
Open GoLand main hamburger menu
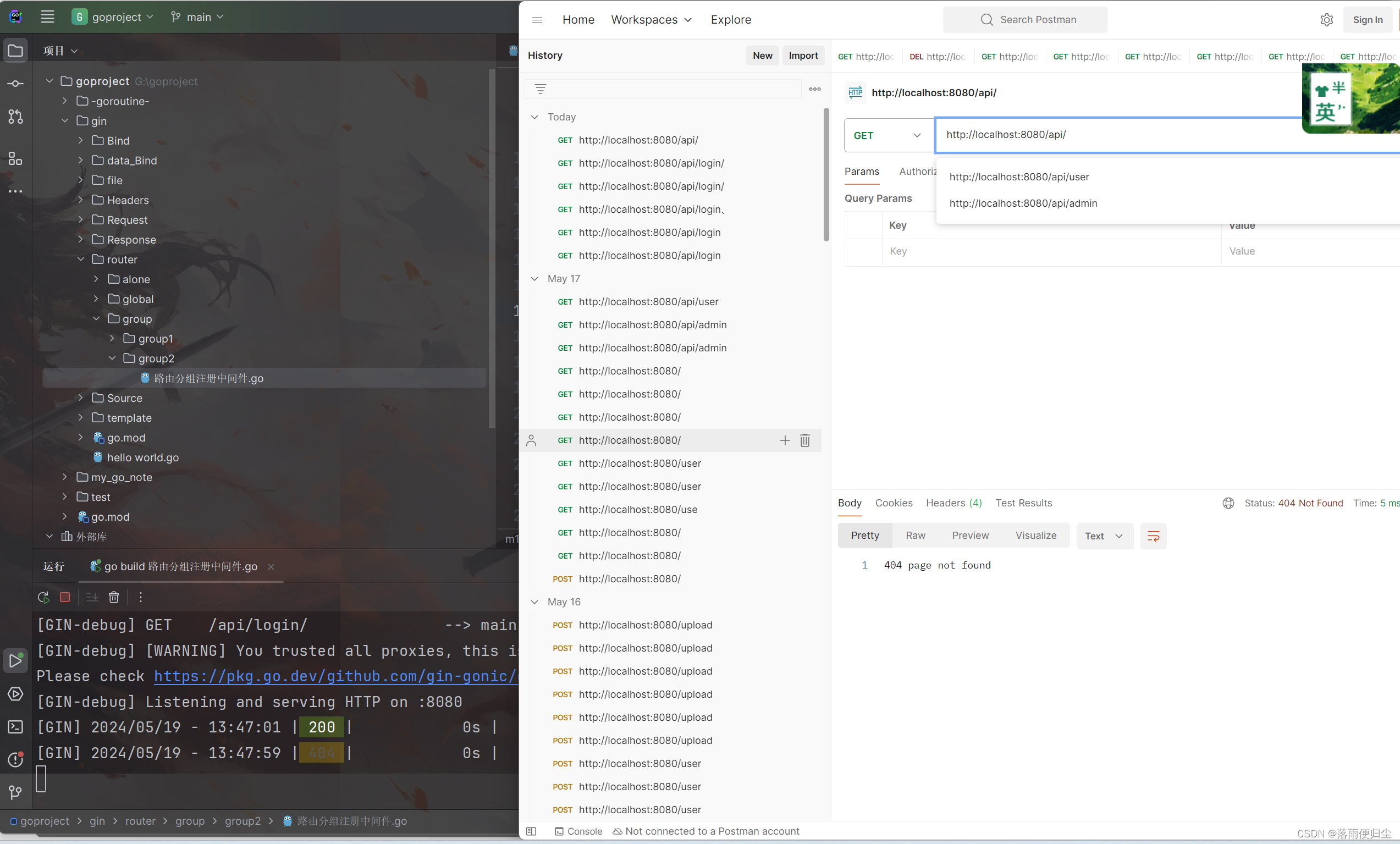(x=48, y=17)
